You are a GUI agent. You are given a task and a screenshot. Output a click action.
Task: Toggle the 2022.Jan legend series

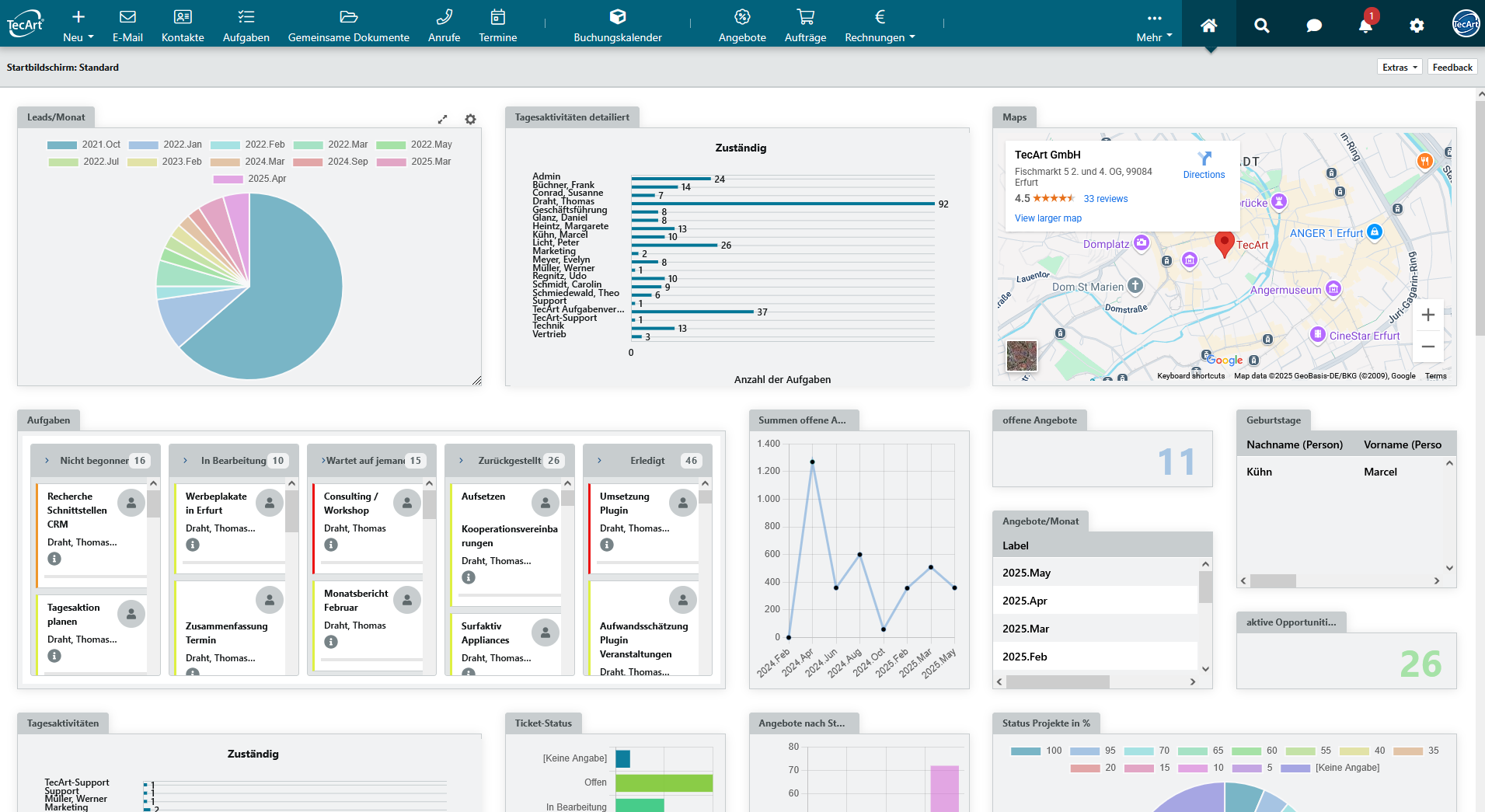(165, 145)
